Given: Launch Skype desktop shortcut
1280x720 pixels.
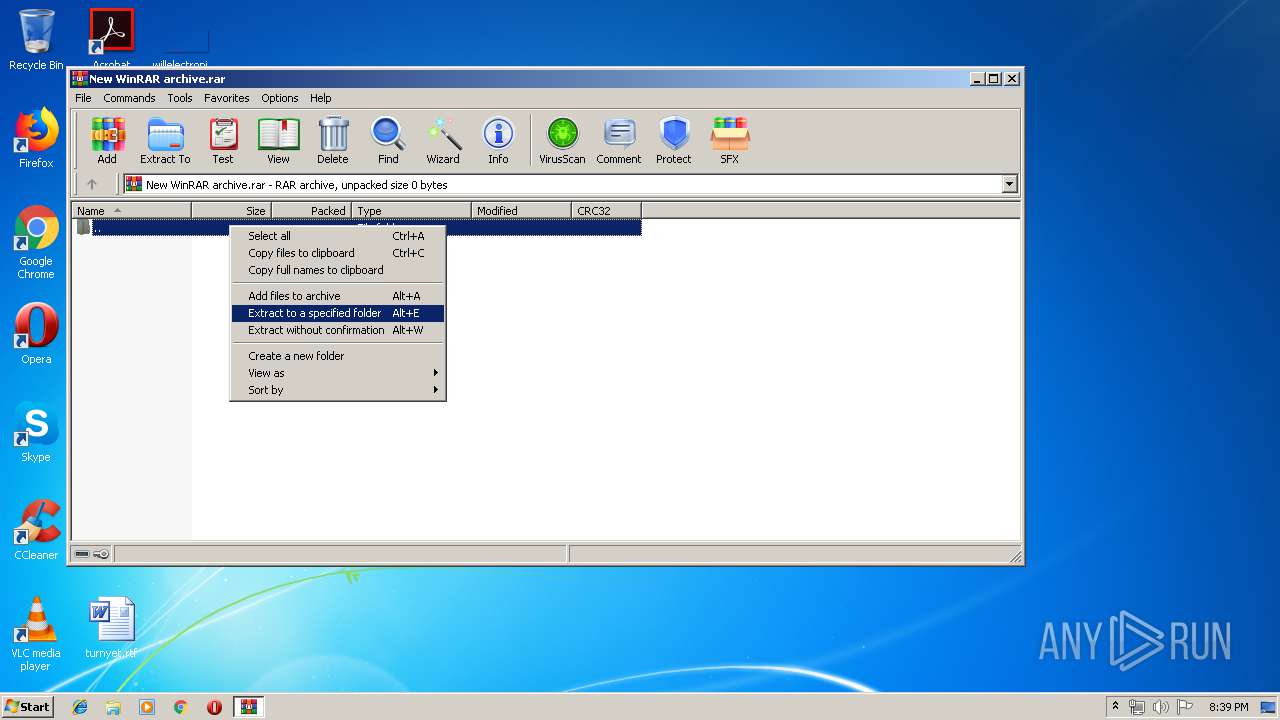Looking at the screenshot, I should [x=36, y=432].
